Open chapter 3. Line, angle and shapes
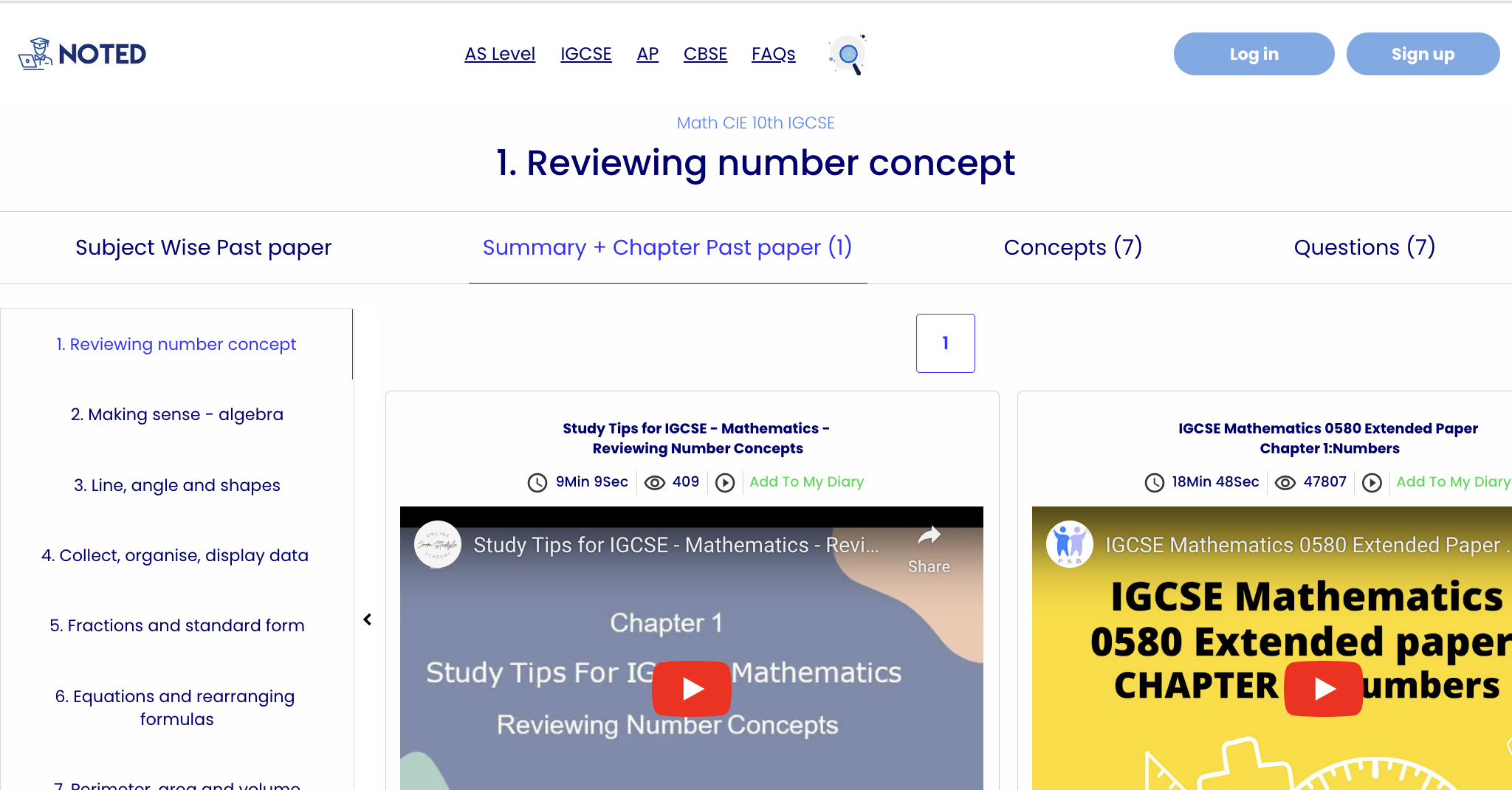The width and height of the screenshot is (1512, 790). [x=176, y=485]
